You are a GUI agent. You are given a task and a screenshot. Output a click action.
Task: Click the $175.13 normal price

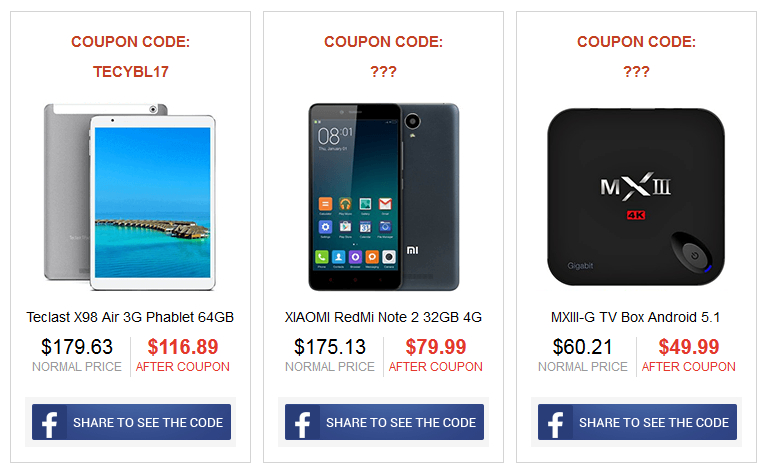pyautogui.click(x=330, y=347)
